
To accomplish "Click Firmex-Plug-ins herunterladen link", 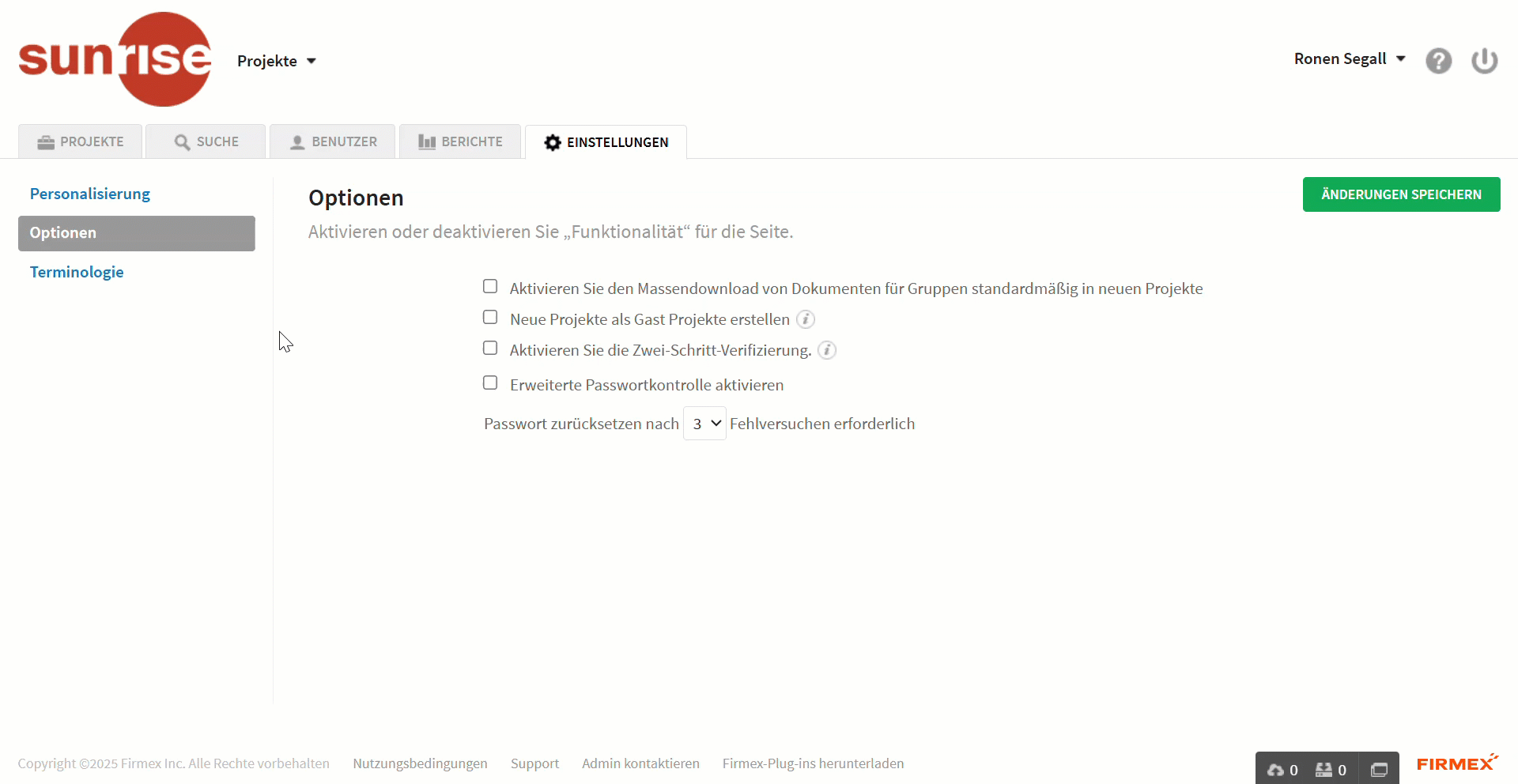I will (x=813, y=763).
